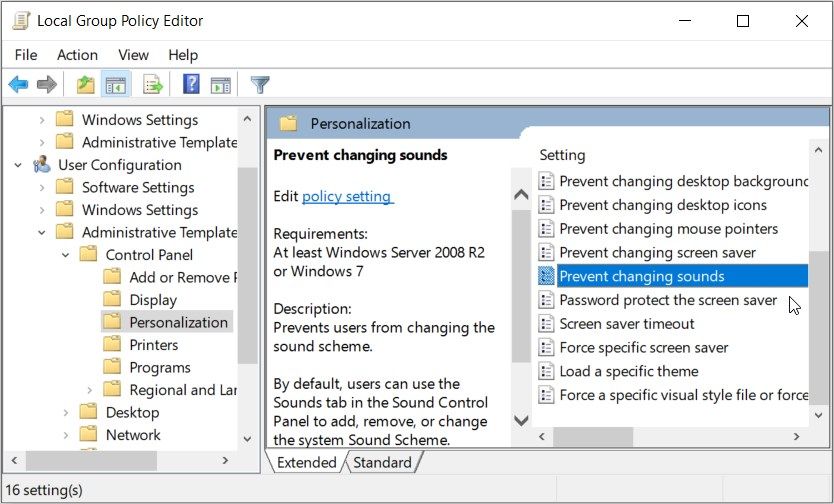Open the View menu
Image resolution: width=834 pixels, height=504 pixels.
coord(133,55)
